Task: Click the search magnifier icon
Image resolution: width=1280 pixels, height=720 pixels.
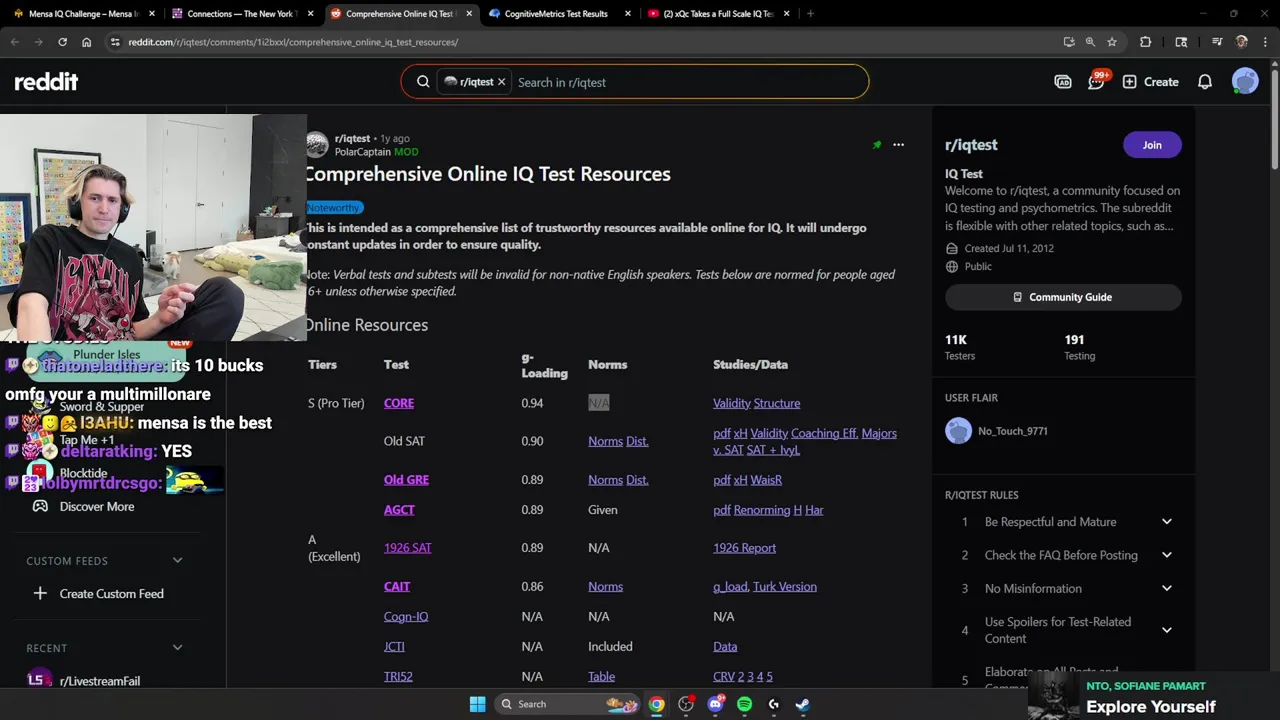Action: 423,82
